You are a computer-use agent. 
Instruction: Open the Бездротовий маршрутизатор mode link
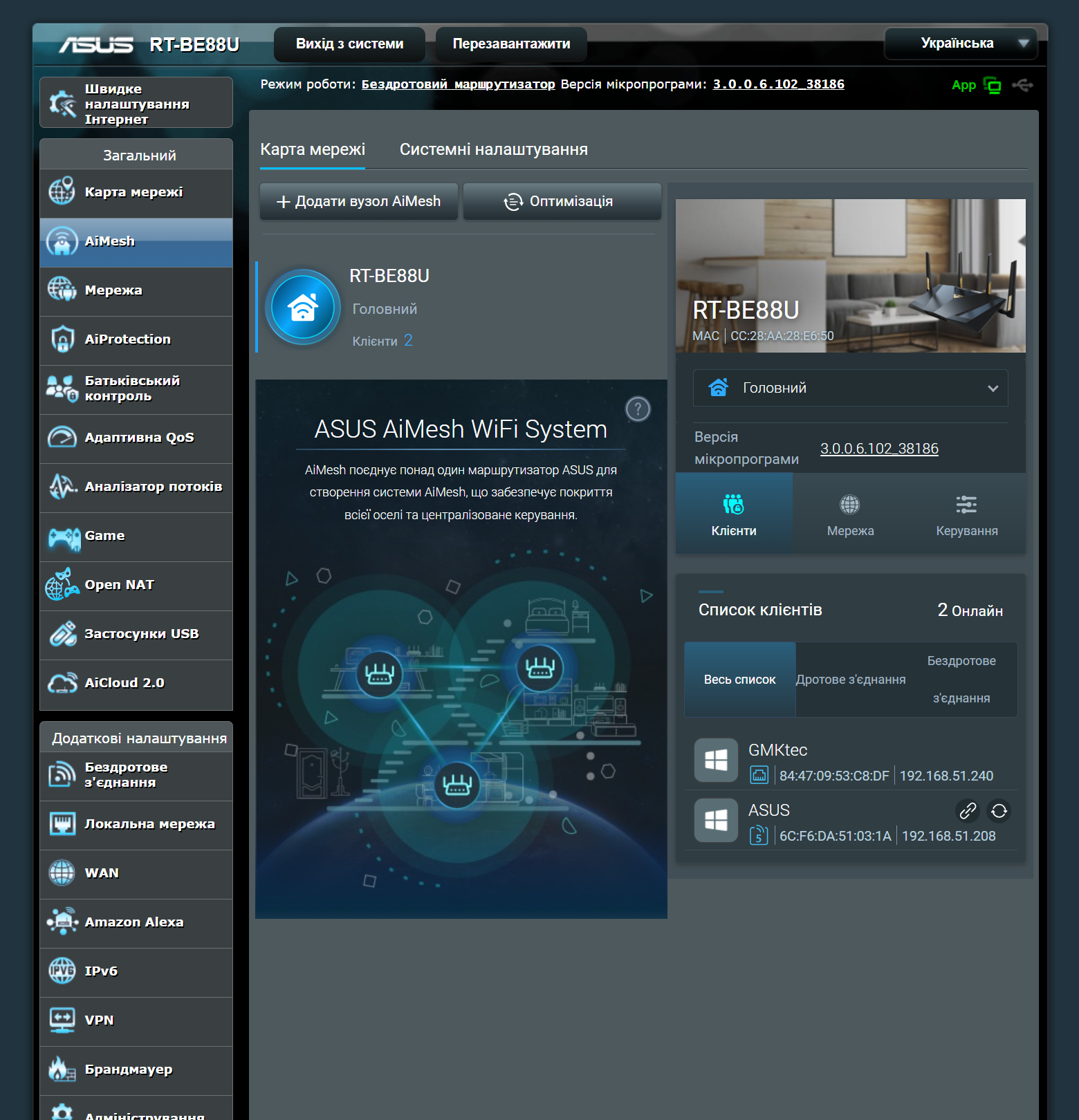coord(459,84)
